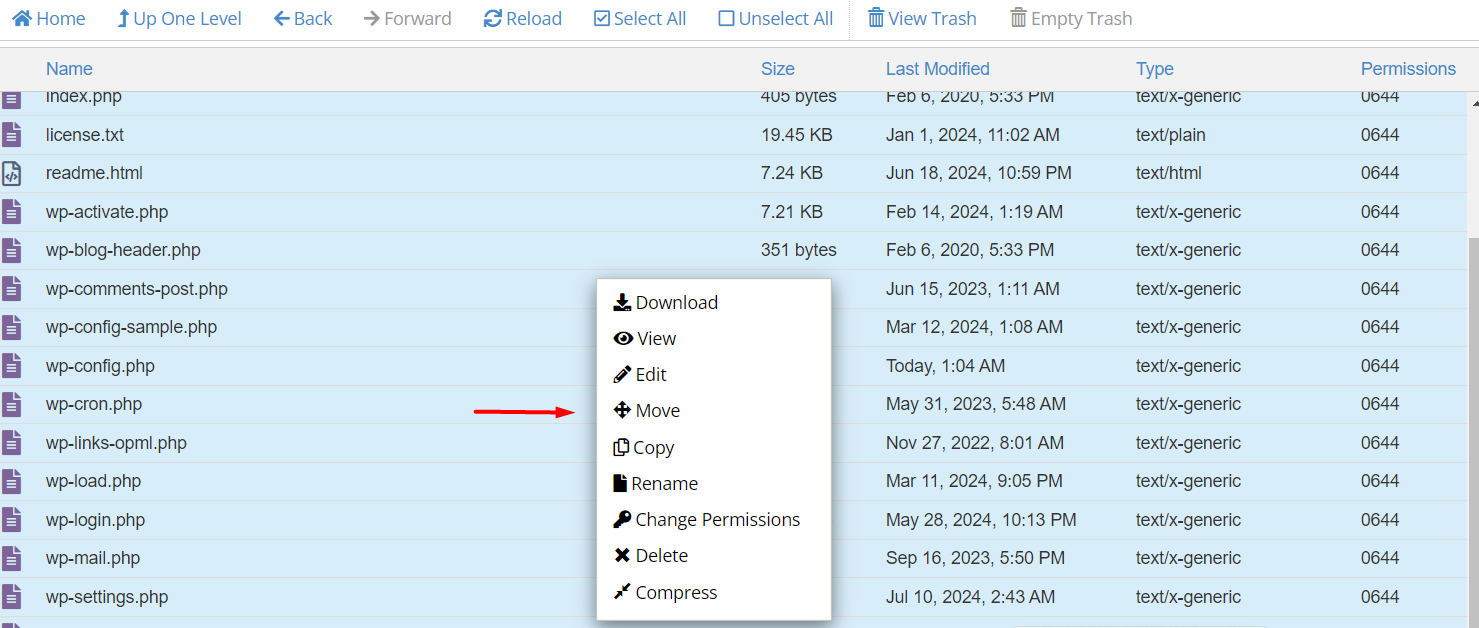This screenshot has width=1479, height=628.
Task: Click Up One Level in the toolbar
Action: click(x=179, y=17)
